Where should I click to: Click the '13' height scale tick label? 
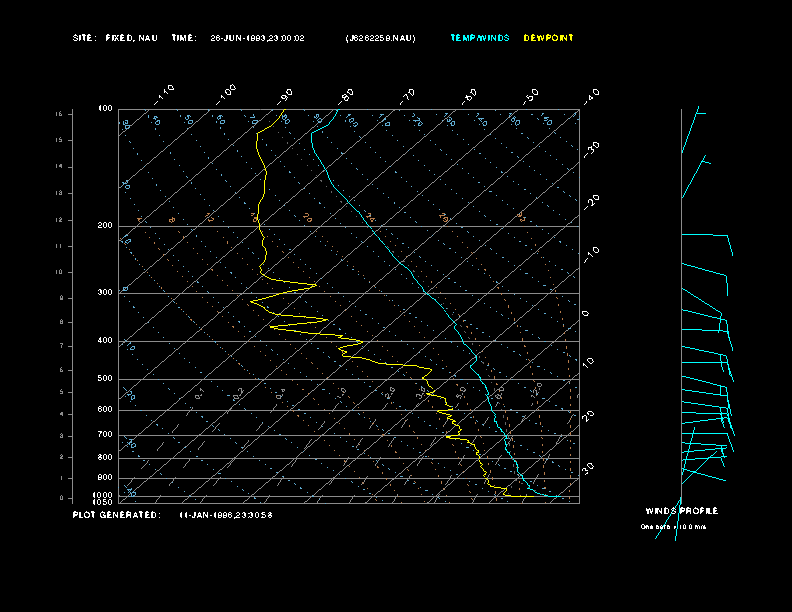pyautogui.click(x=59, y=193)
